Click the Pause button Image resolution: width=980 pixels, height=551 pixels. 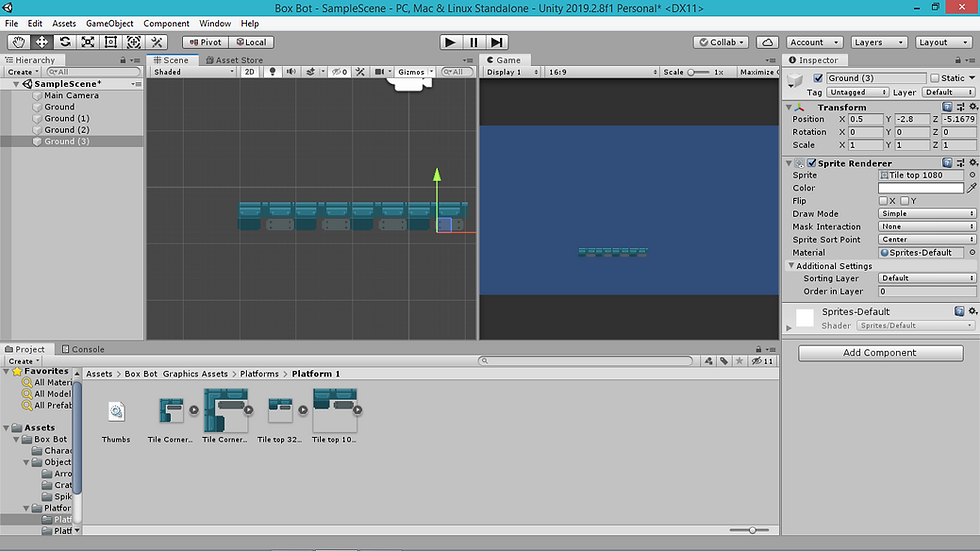pos(474,42)
